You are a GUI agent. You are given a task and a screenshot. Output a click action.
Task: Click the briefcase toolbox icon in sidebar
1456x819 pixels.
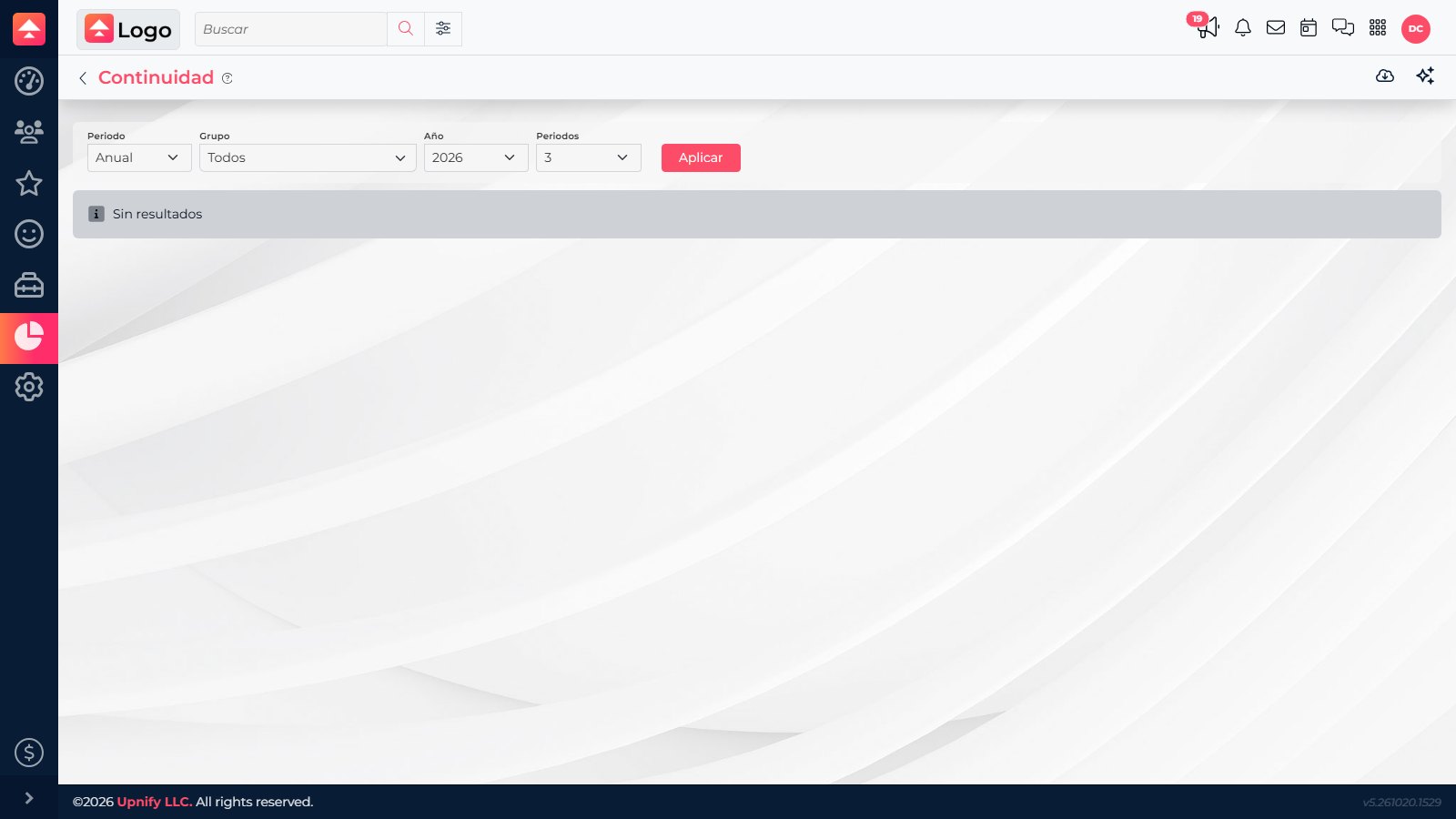(x=29, y=285)
